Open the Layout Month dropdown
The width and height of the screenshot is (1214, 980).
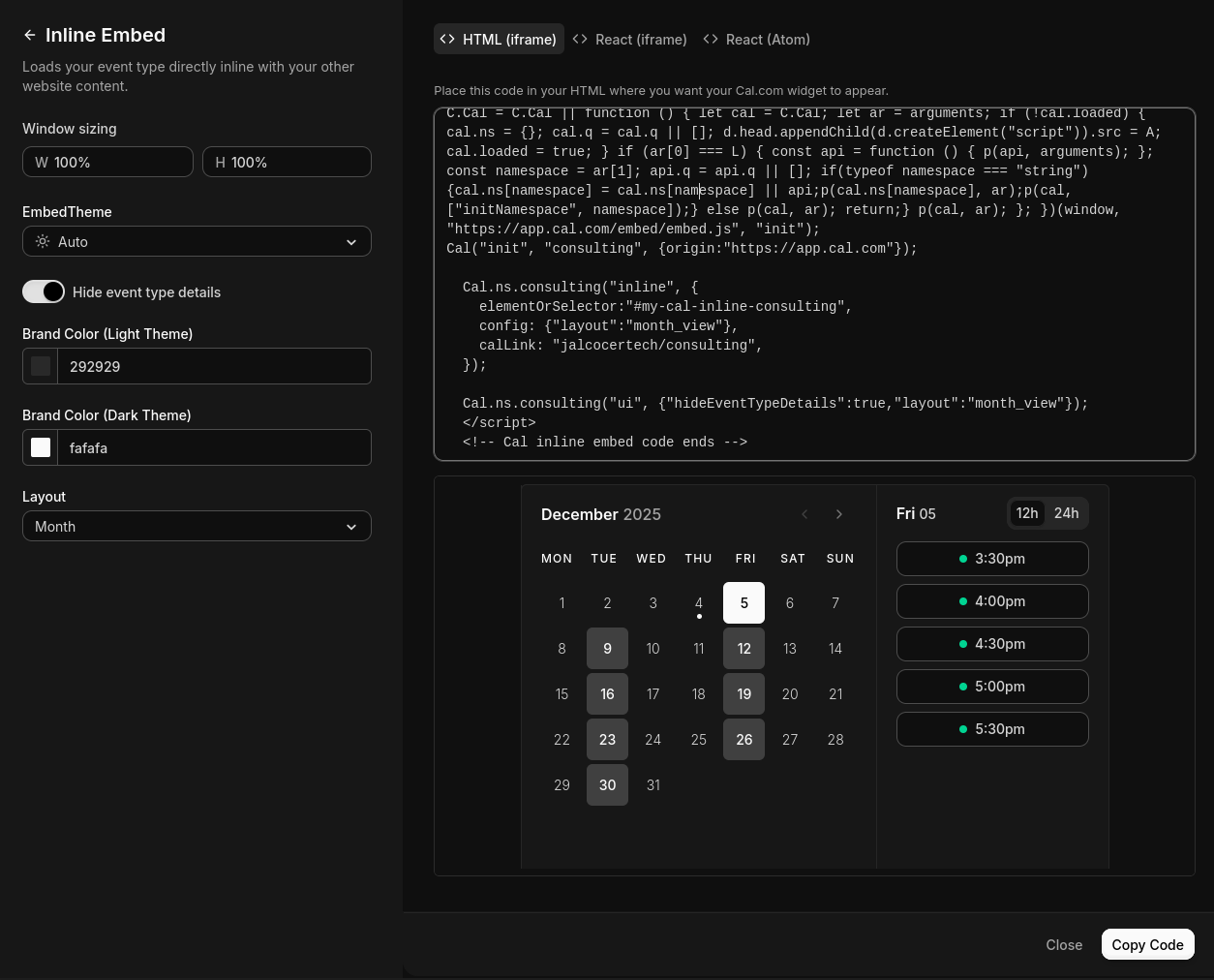coord(197,527)
